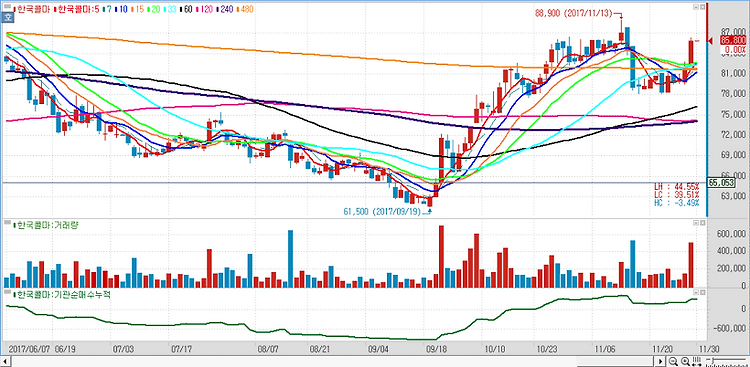750x367 pixels.
Task: Select the 한국콜마:5 moving average legend
Action: pos(78,8)
